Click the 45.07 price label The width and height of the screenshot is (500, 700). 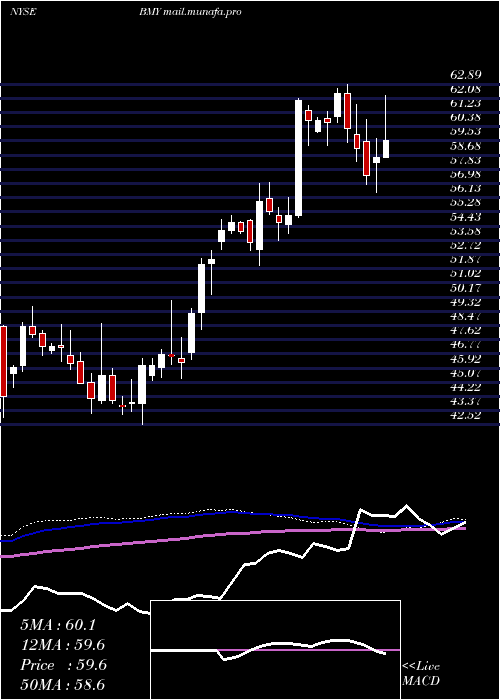pos(468,373)
